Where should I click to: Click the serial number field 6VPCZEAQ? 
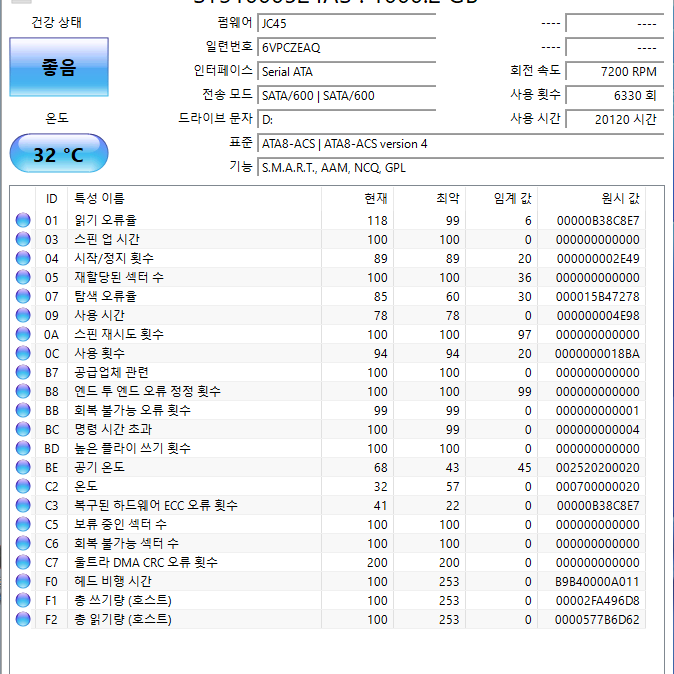[x=346, y=47]
